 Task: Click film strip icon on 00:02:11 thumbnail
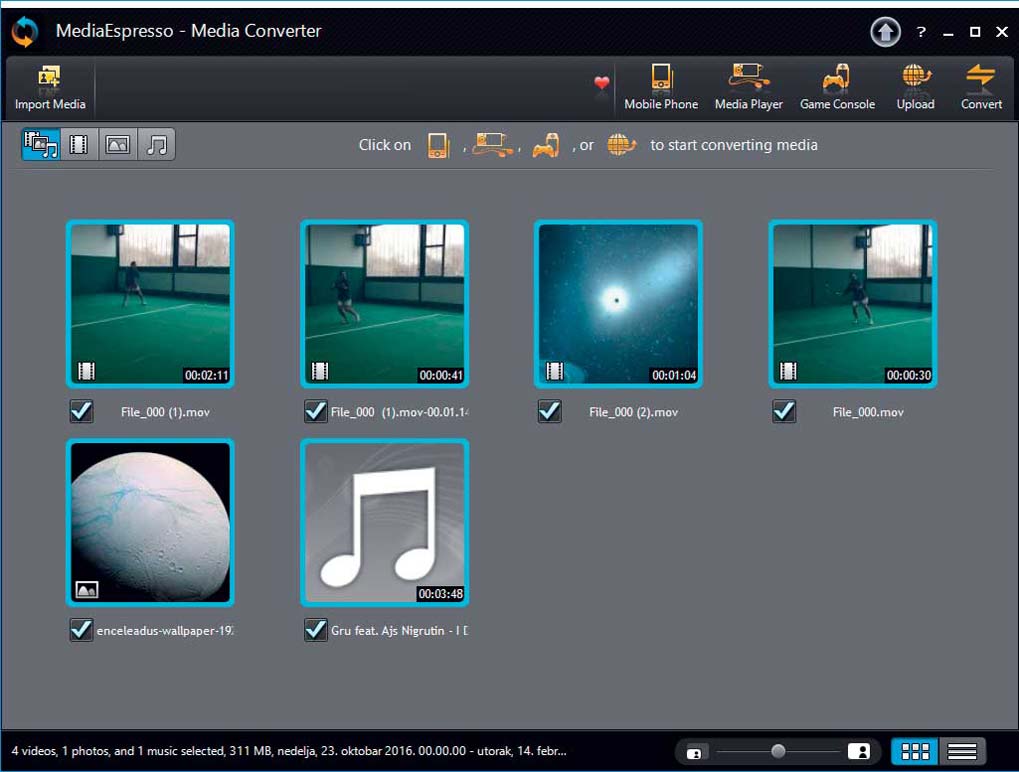[x=86, y=371]
